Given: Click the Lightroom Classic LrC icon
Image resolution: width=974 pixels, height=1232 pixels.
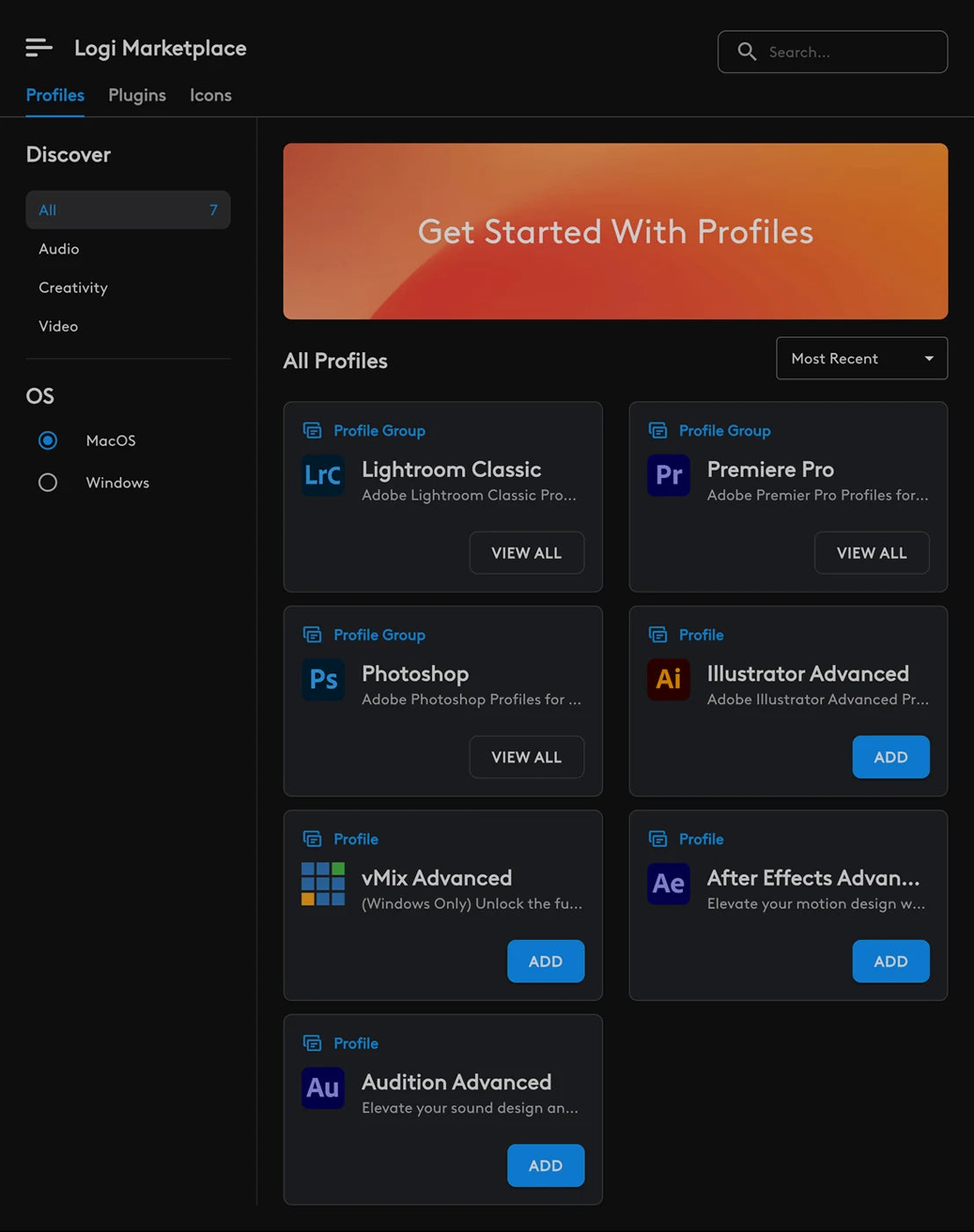Looking at the screenshot, I should click(323, 475).
